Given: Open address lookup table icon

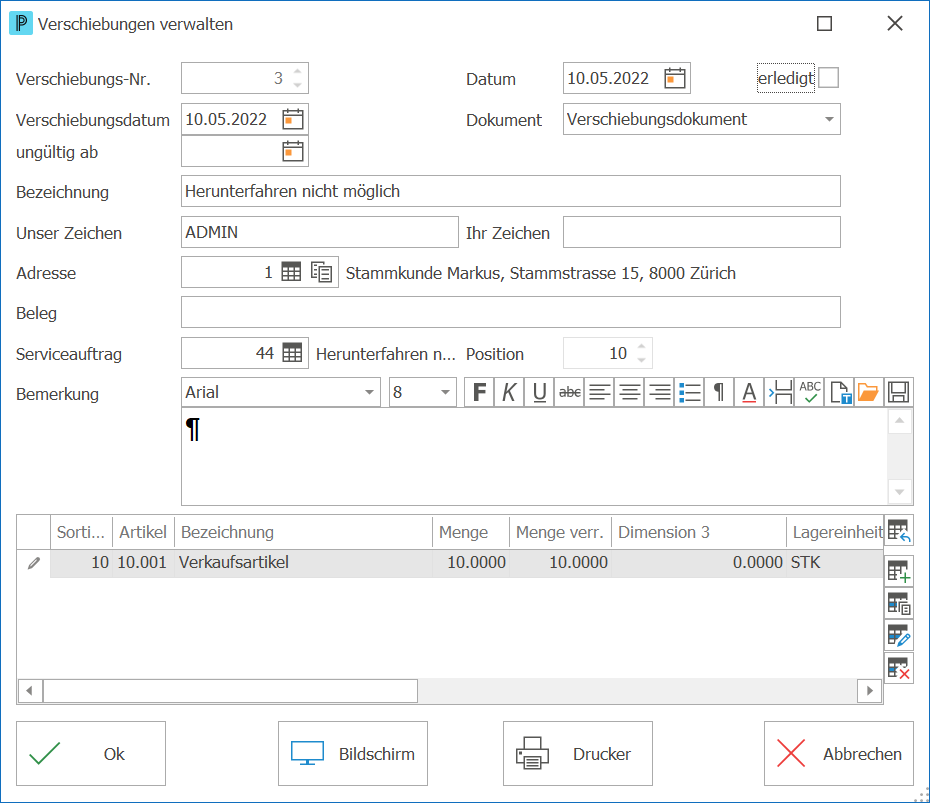Looking at the screenshot, I should (291, 272).
